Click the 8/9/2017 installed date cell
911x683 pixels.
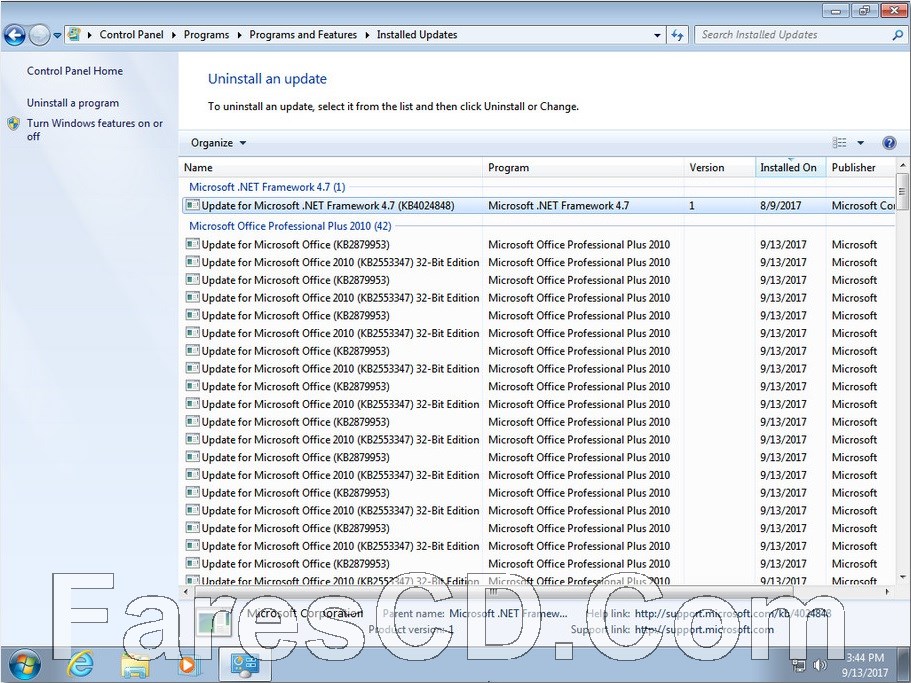pos(780,206)
